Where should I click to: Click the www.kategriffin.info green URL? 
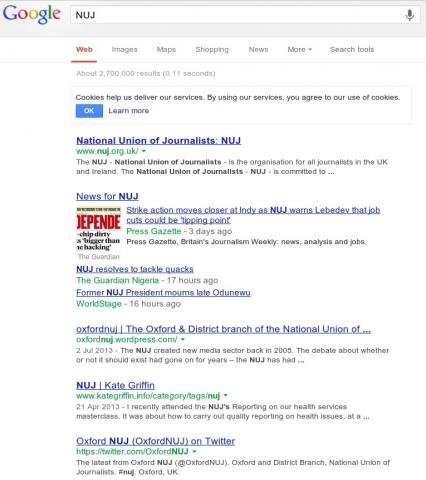148,396
